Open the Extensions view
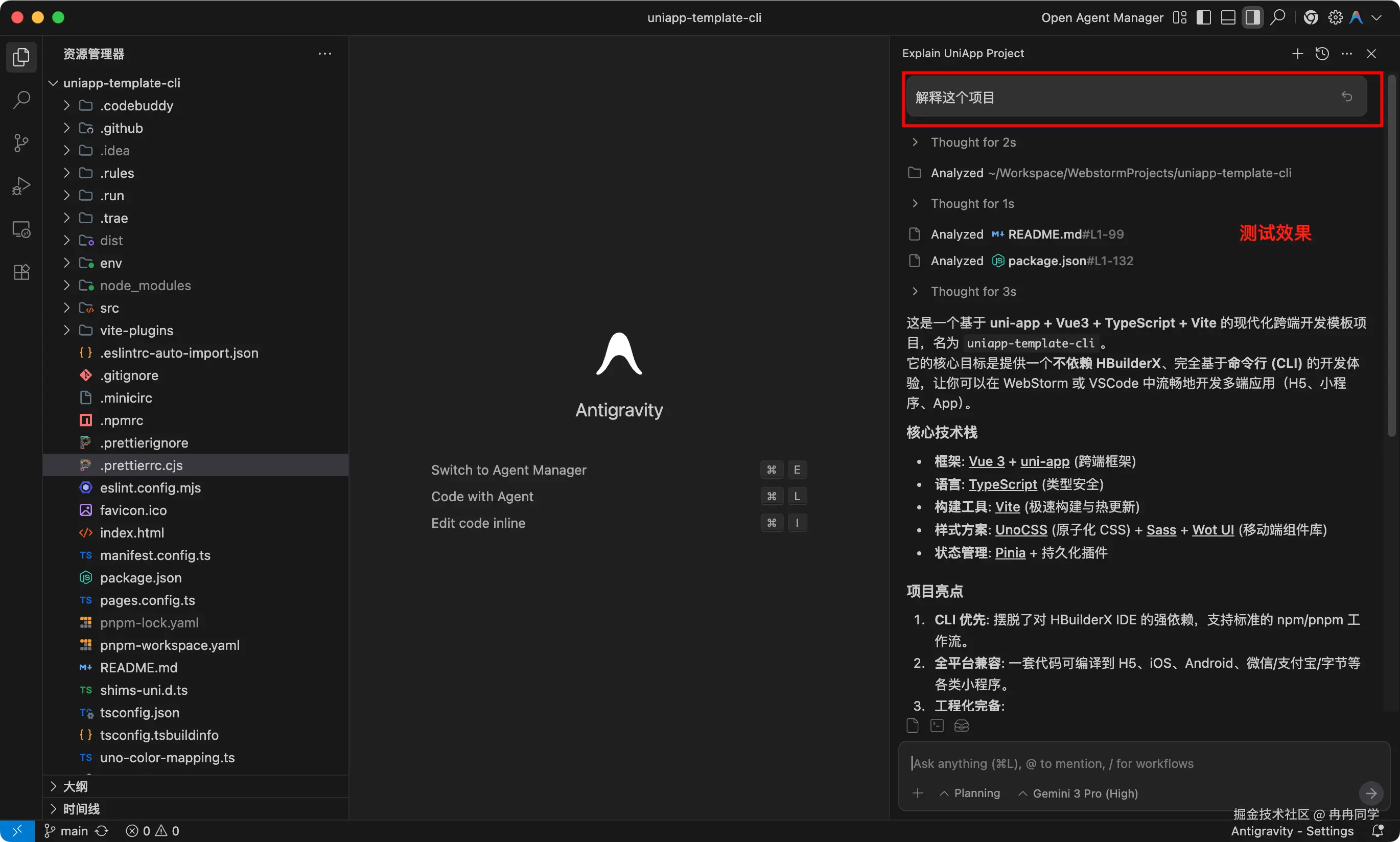The width and height of the screenshot is (1400, 842). (21, 272)
